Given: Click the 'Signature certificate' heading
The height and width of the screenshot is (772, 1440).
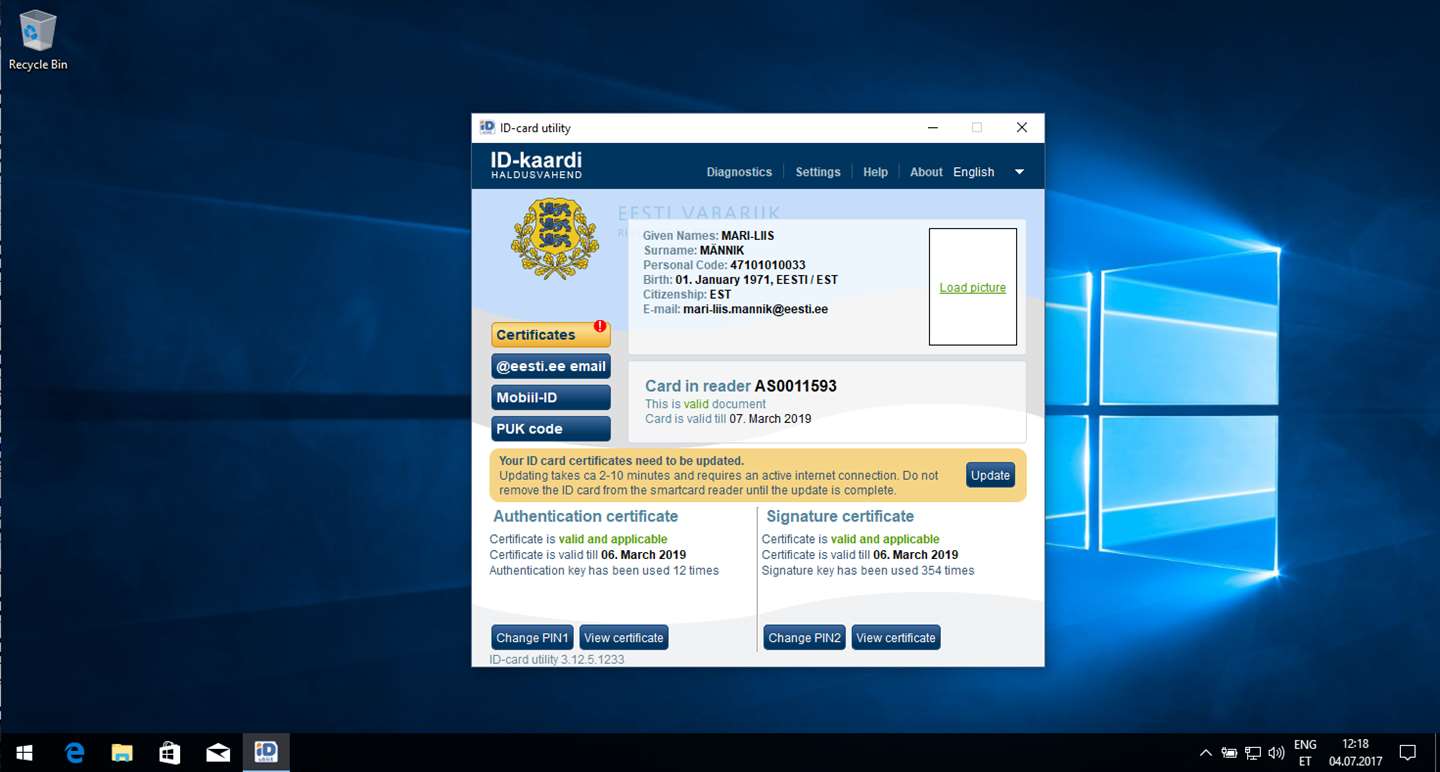Looking at the screenshot, I should [840, 516].
